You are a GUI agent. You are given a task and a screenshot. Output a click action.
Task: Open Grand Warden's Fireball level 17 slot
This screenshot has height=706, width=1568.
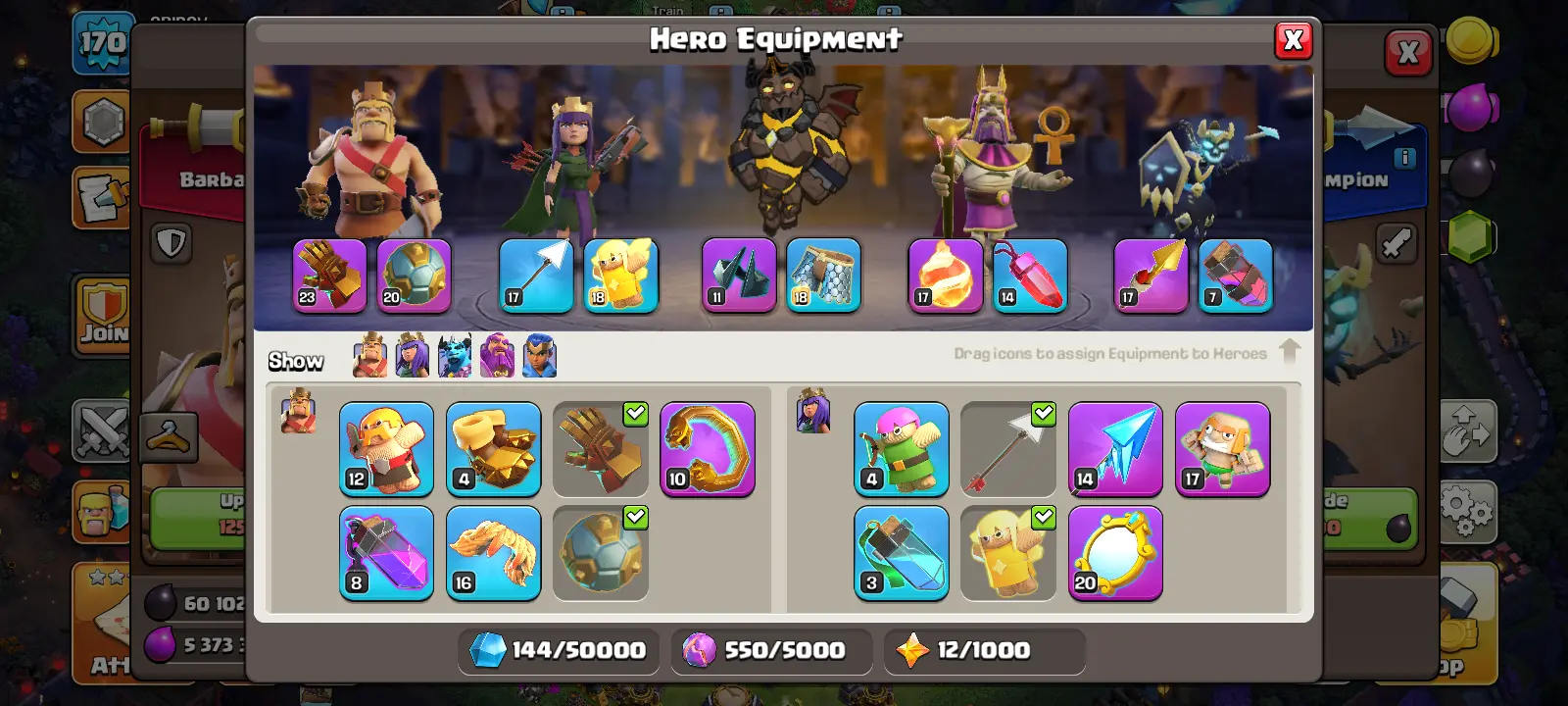pyautogui.click(x=945, y=276)
